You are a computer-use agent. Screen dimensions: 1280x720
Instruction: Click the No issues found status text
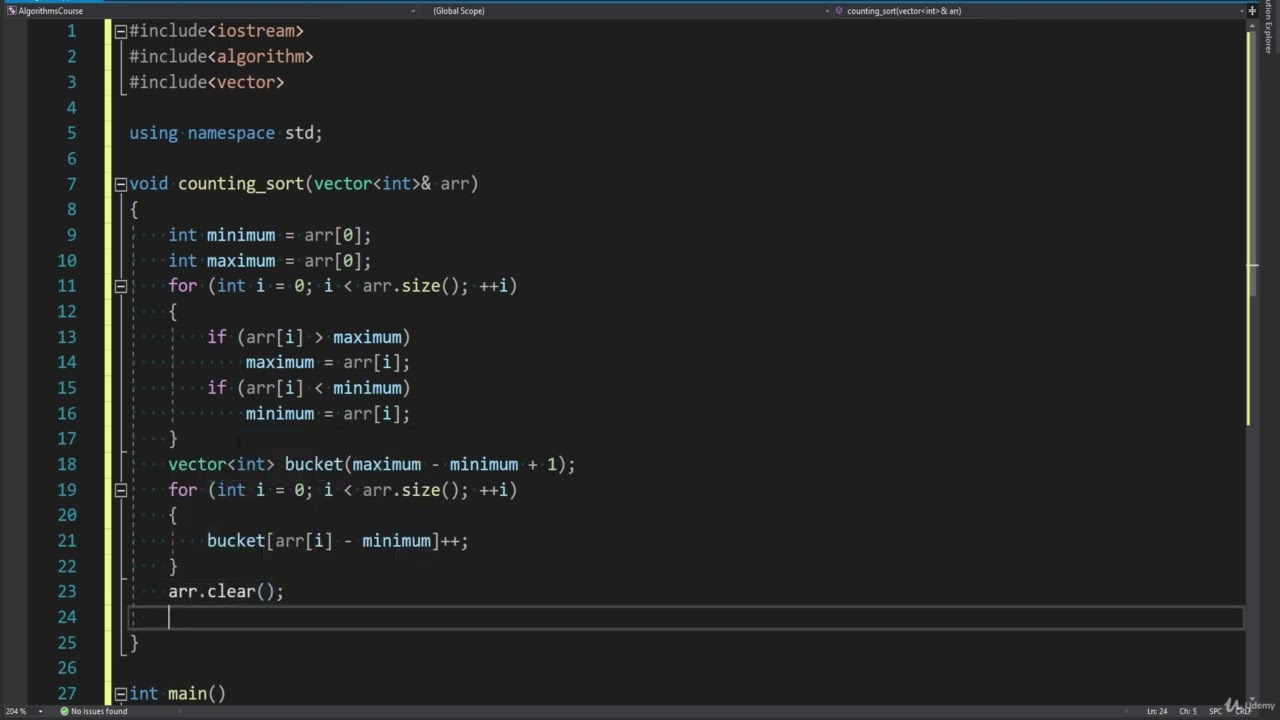pos(99,712)
